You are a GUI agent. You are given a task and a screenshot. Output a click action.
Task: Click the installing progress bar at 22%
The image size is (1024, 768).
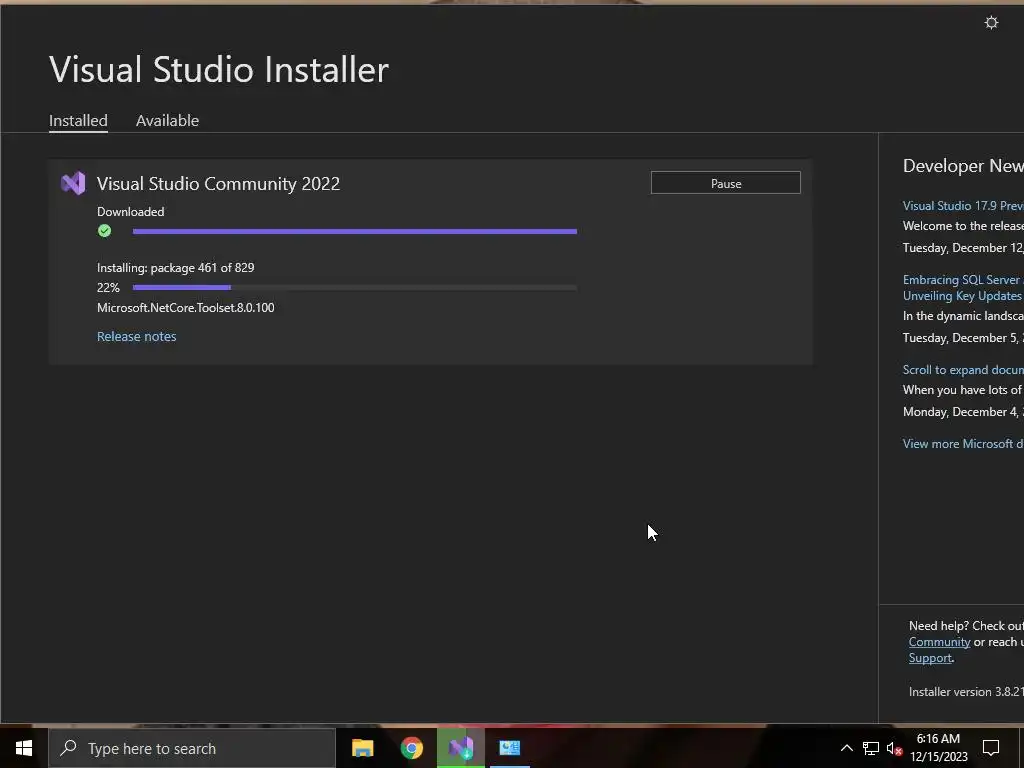click(x=355, y=287)
